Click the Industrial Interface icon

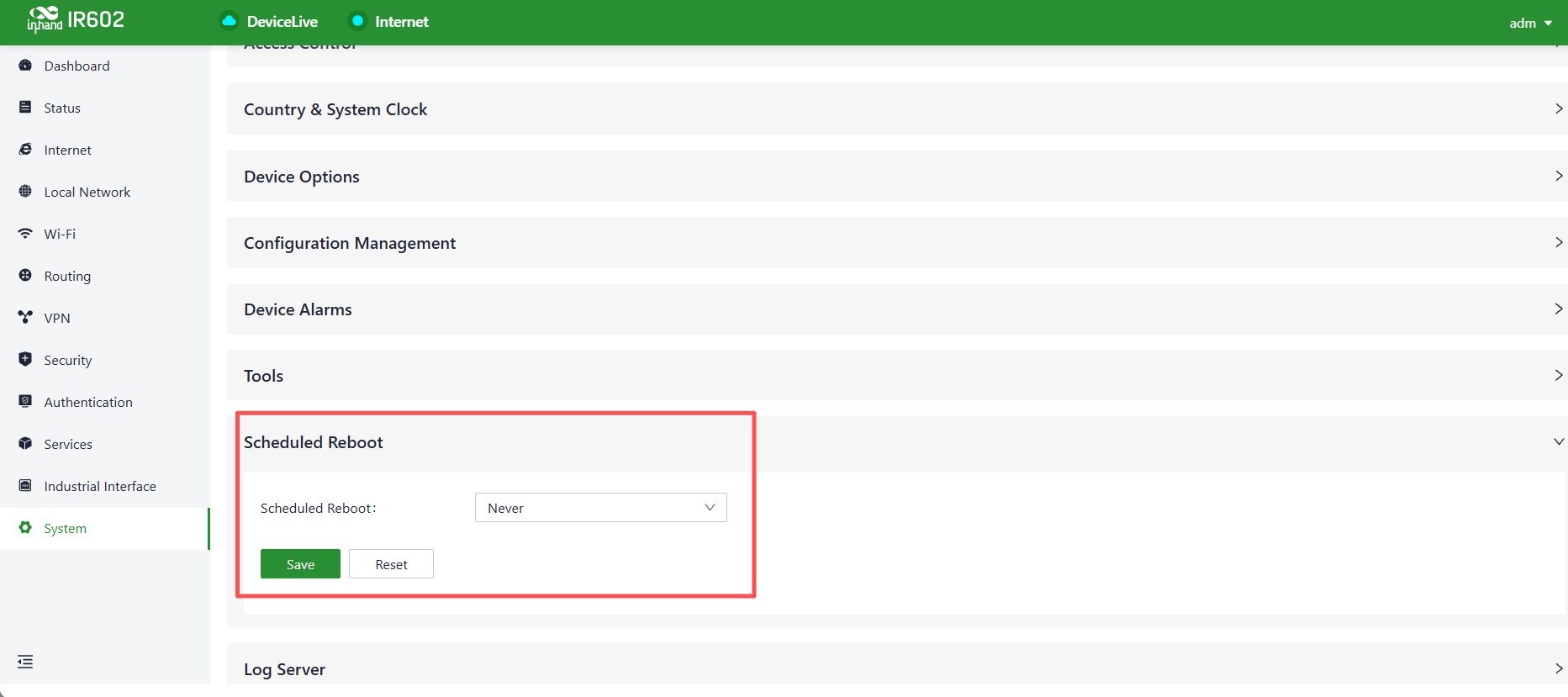(25, 486)
